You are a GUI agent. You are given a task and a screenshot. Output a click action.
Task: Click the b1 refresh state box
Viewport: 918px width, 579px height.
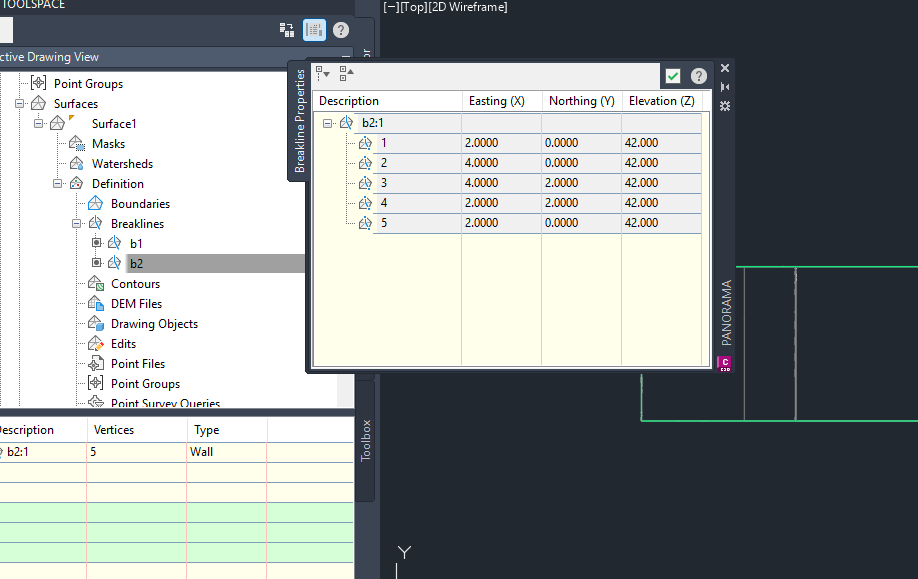(97, 242)
